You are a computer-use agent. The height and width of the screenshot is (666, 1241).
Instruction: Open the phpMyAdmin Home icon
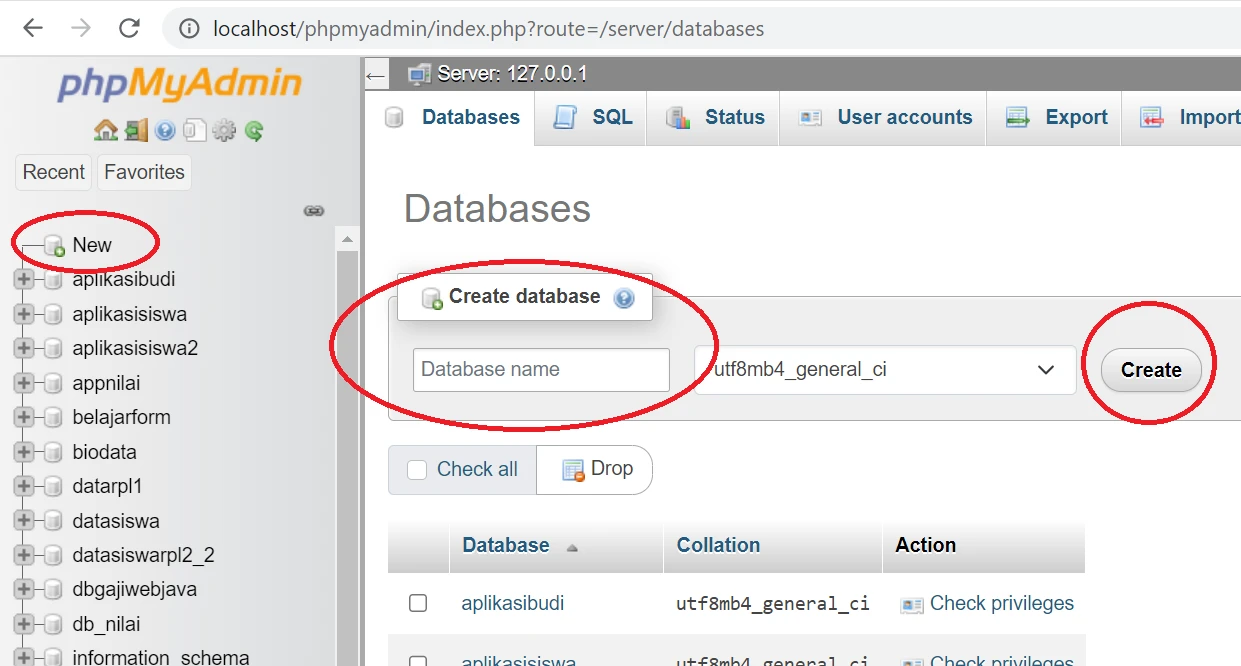pos(106,130)
